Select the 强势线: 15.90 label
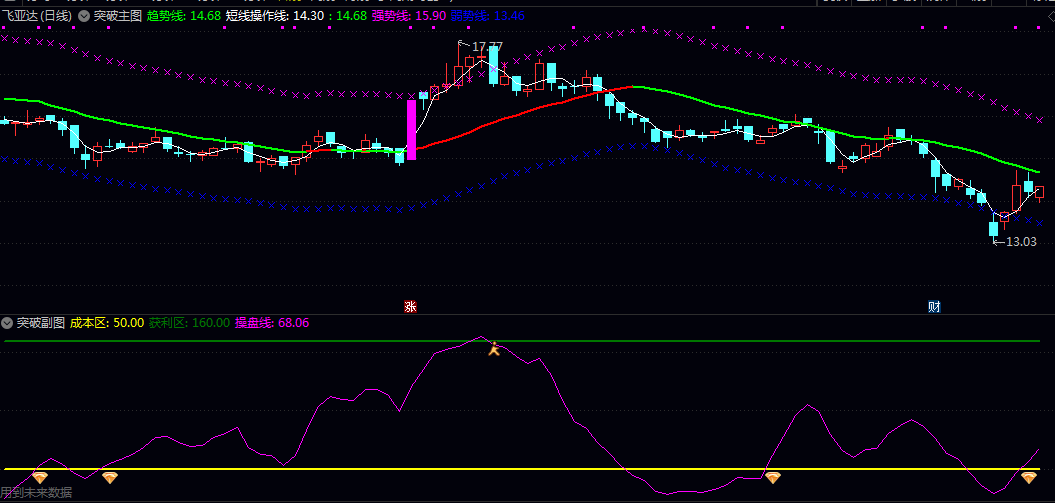This screenshot has height=503, width=1055. tap(410, 15)
